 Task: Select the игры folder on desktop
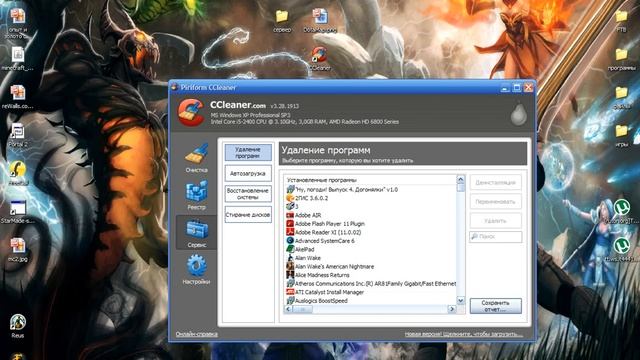point(621,136)
